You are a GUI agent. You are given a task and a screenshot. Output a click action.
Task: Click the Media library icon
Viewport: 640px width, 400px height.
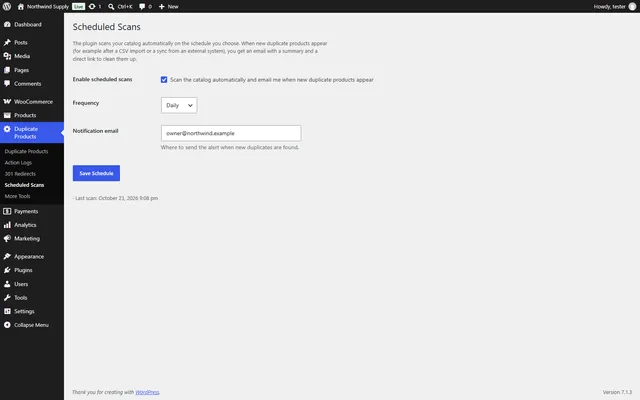pyautogui.click(x=7, y=56)
